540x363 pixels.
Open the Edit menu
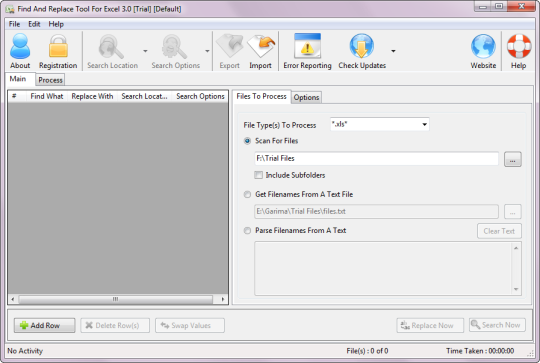(x=34, y=24)
